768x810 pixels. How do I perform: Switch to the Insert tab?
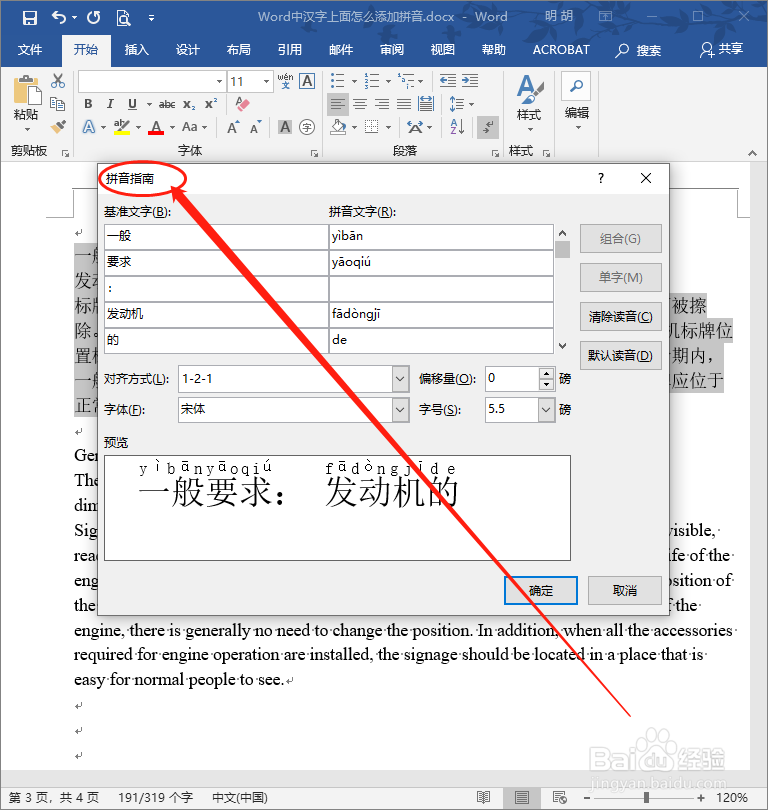[137, 50]
